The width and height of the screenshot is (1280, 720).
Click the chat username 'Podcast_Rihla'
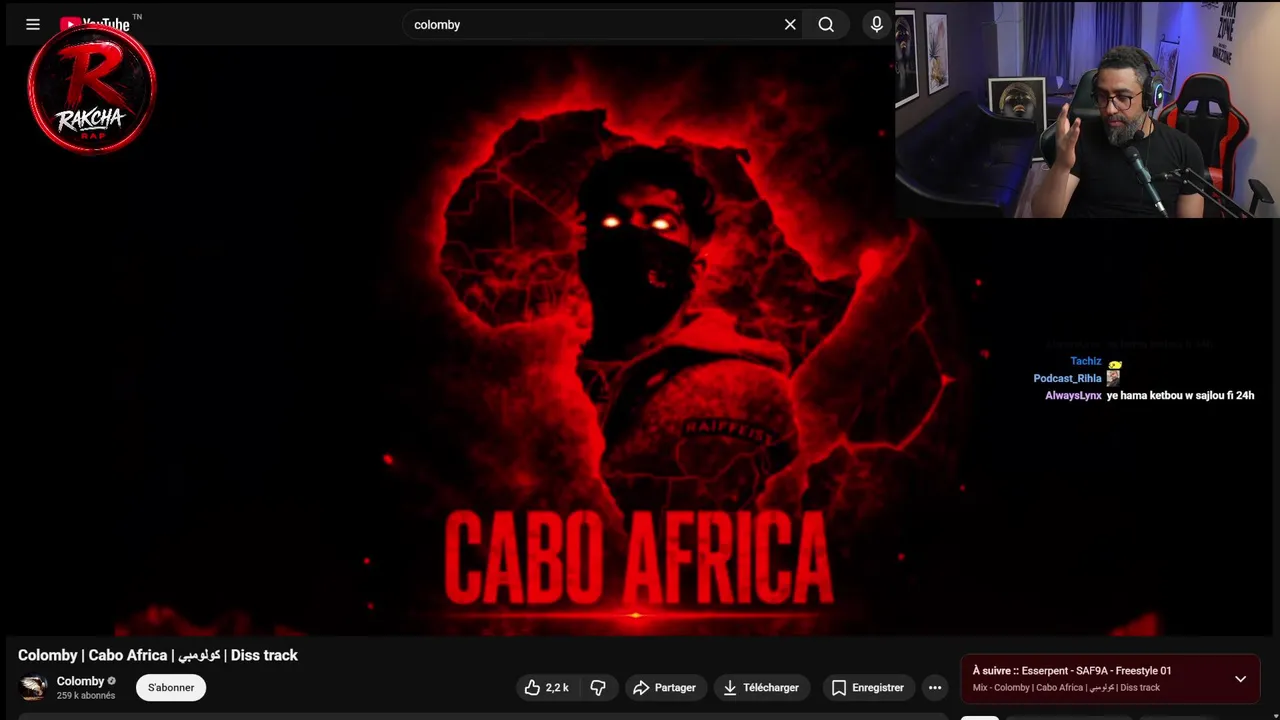tap(1067, 378)
